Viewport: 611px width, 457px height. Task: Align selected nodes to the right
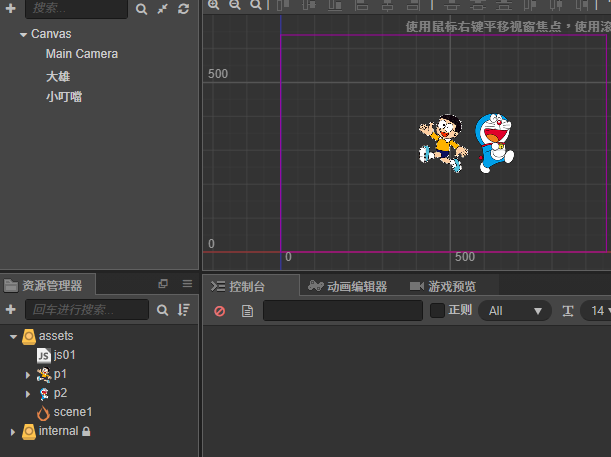[x=413, y=5]
